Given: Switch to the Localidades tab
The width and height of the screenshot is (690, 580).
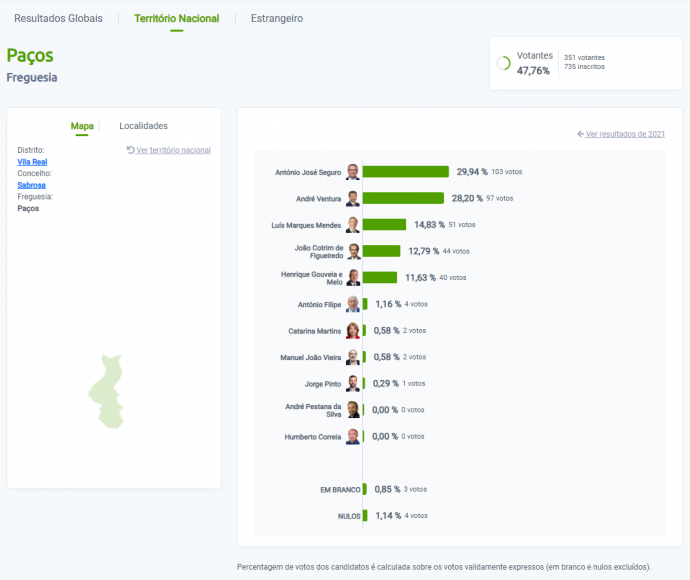Looking at the screenshot, I should click(x=143, y=126).
